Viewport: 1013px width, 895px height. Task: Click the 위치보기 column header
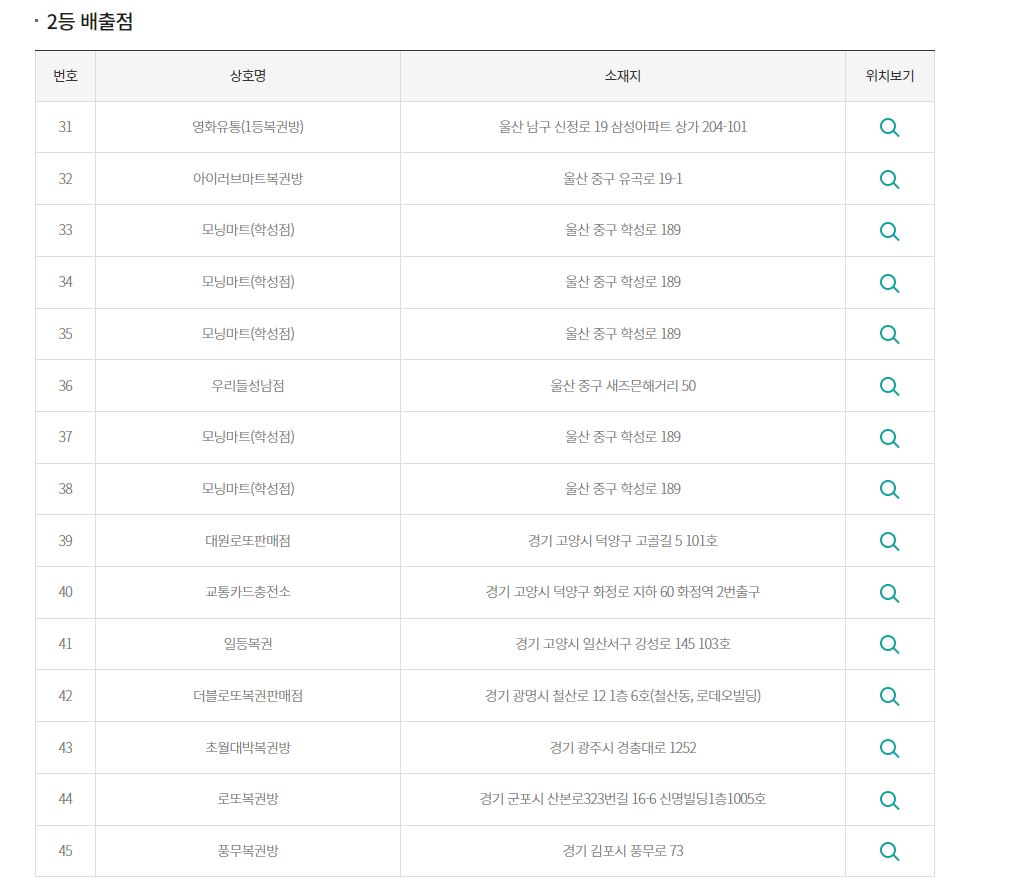click(x=890, y=76)
